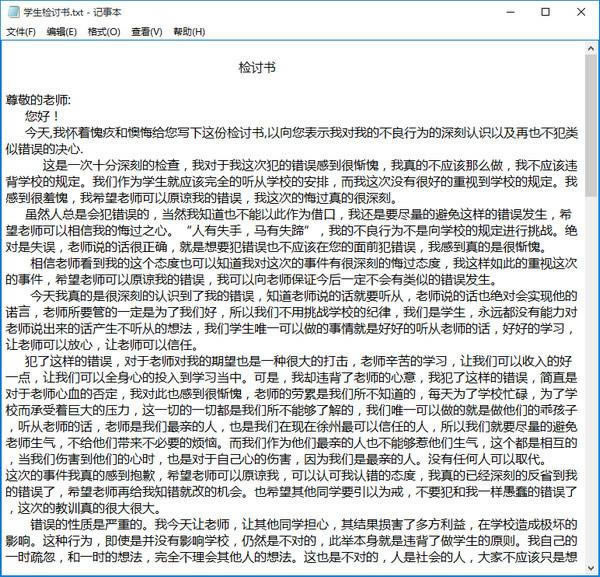Click the line starting 错误的性质是严重的
The image size is (600, 577).
(x=304, y=524)
